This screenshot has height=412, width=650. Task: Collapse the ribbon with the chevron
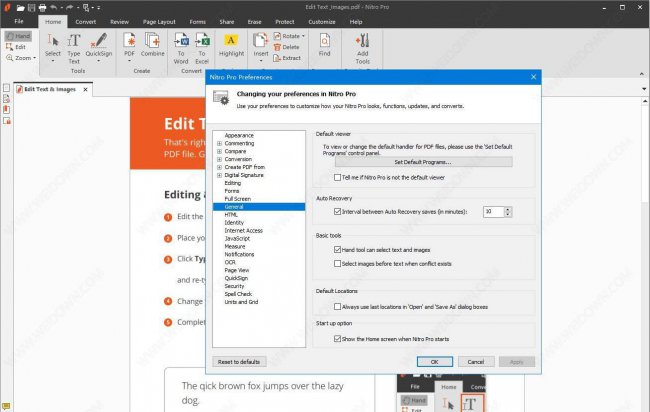pos(642,74)
